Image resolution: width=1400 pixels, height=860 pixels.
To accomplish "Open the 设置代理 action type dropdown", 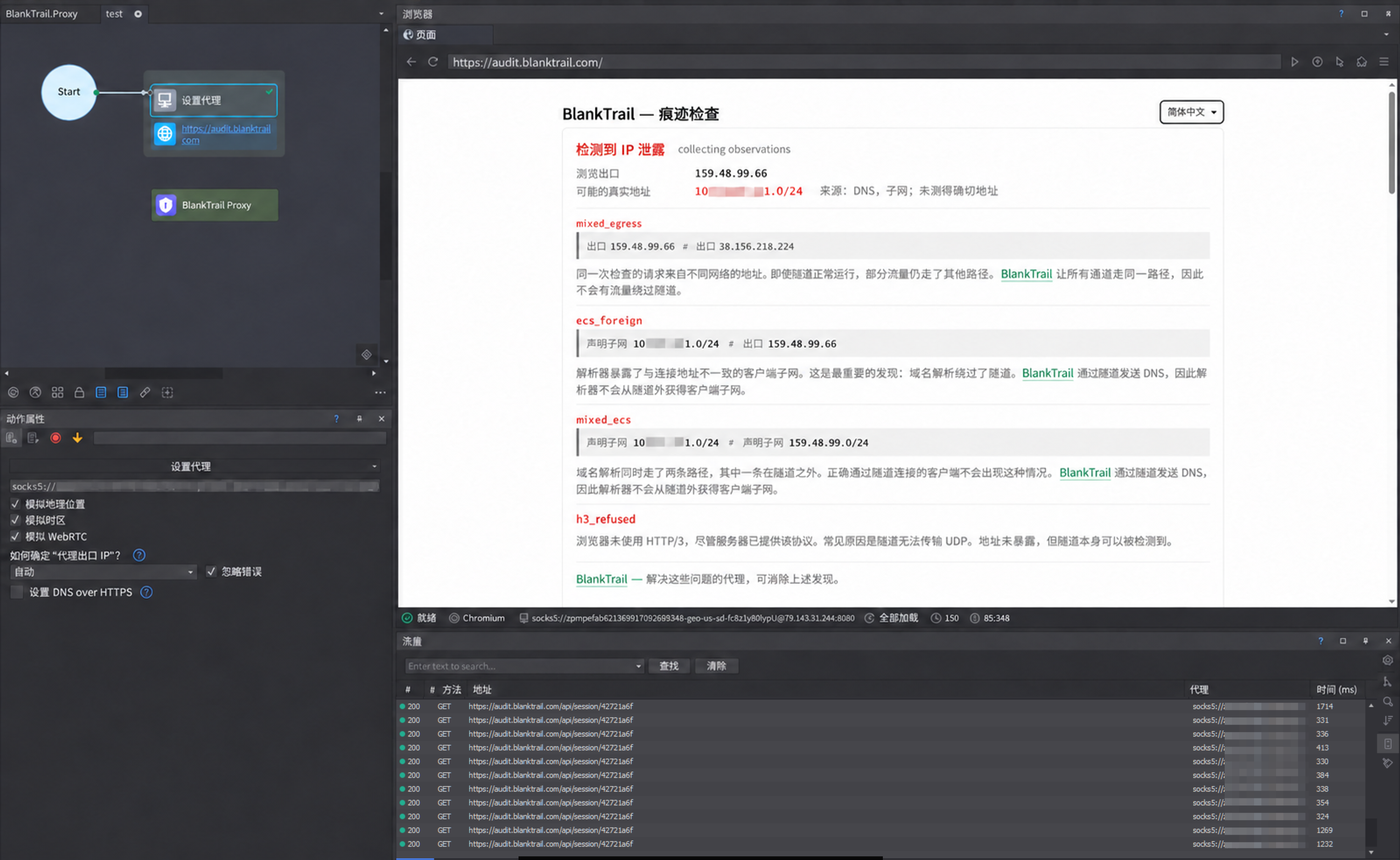I will 195,466.
